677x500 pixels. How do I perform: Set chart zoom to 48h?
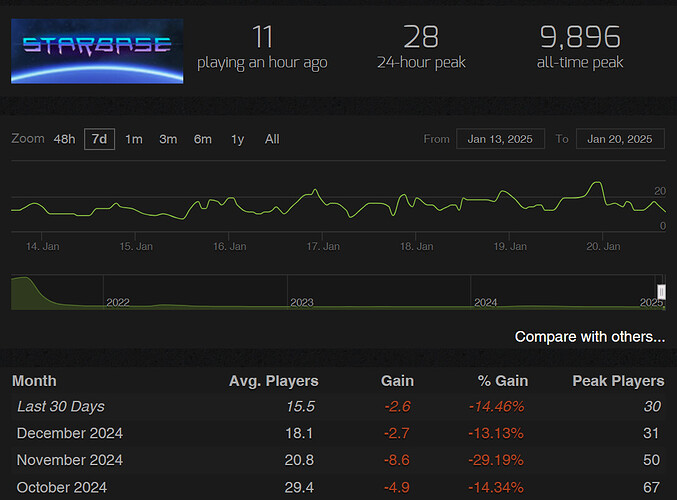click(x=64, y=139)
